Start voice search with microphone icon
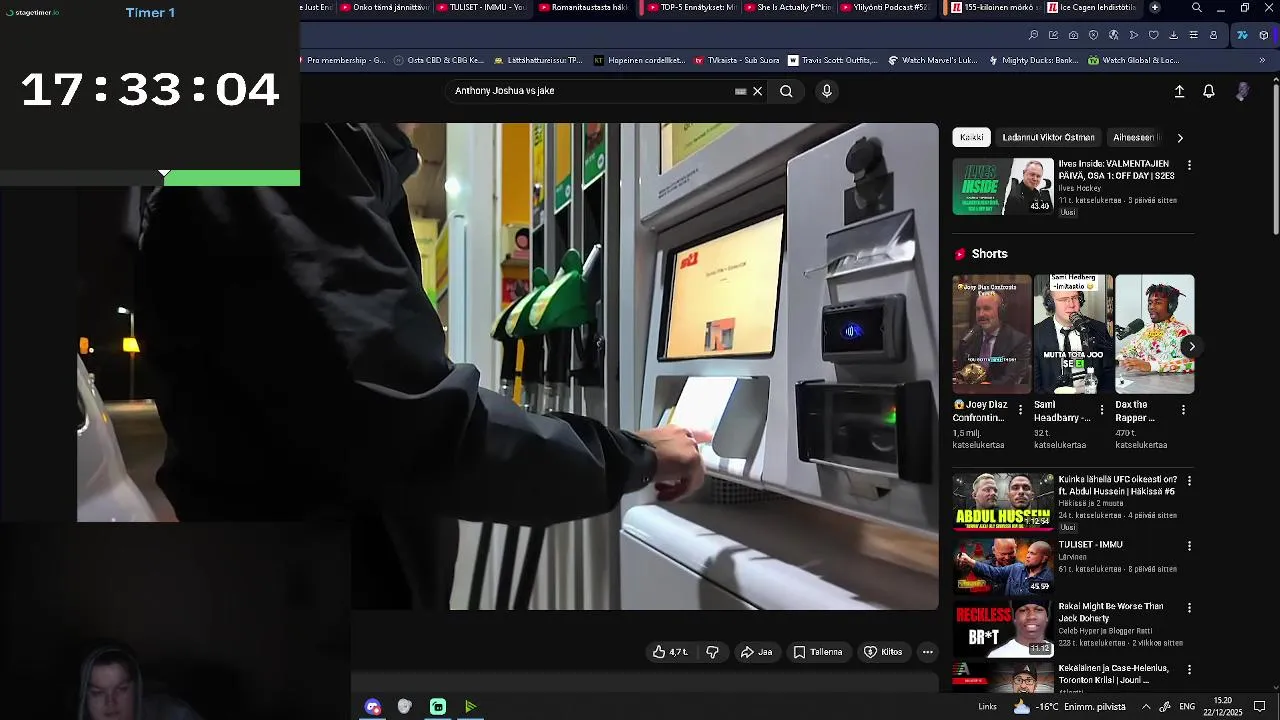Screen dimensions: 1280x720 (x=826, y=91)
